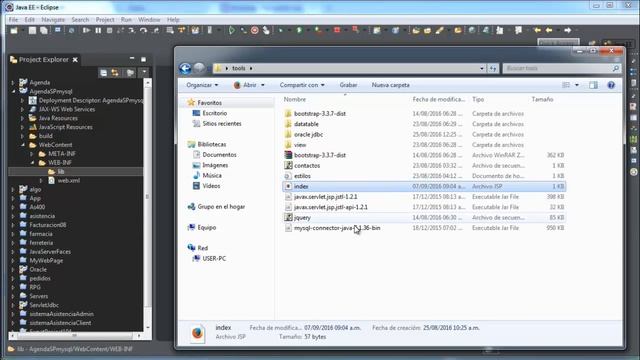Image resolution: width=640 pixels, height=360 pixels.
Task: Toggle Link with Editor in Project Explorer
Action: (x=115, y=73)
